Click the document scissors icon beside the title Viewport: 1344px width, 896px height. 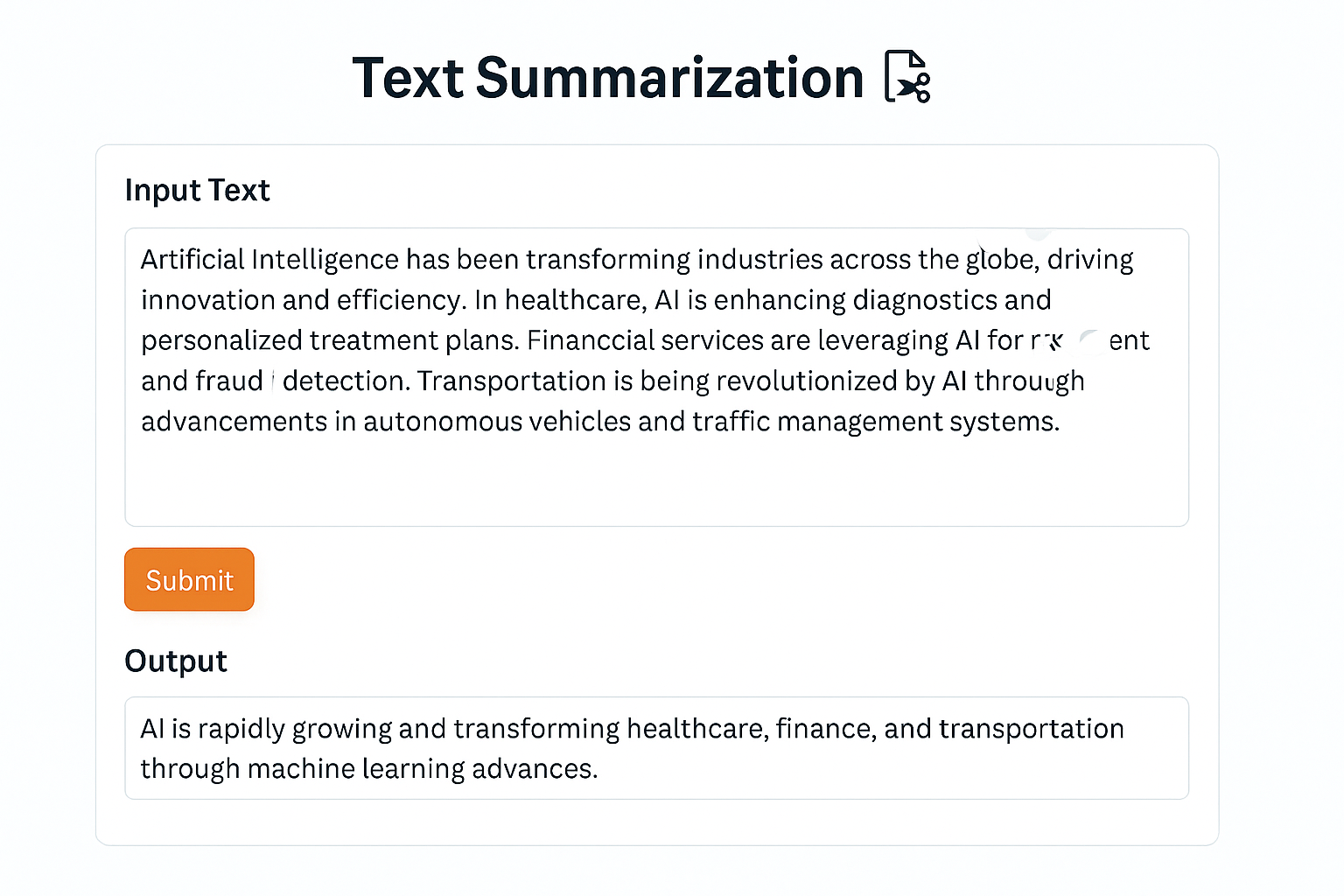click(907, 77)
